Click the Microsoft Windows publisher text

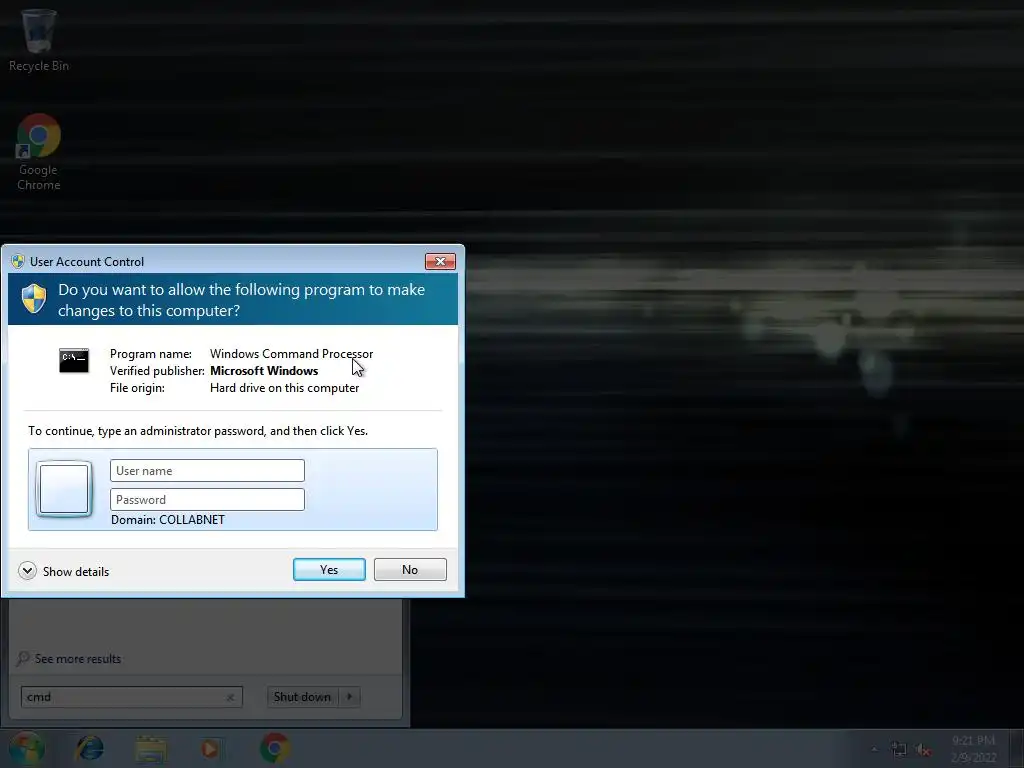264,371
